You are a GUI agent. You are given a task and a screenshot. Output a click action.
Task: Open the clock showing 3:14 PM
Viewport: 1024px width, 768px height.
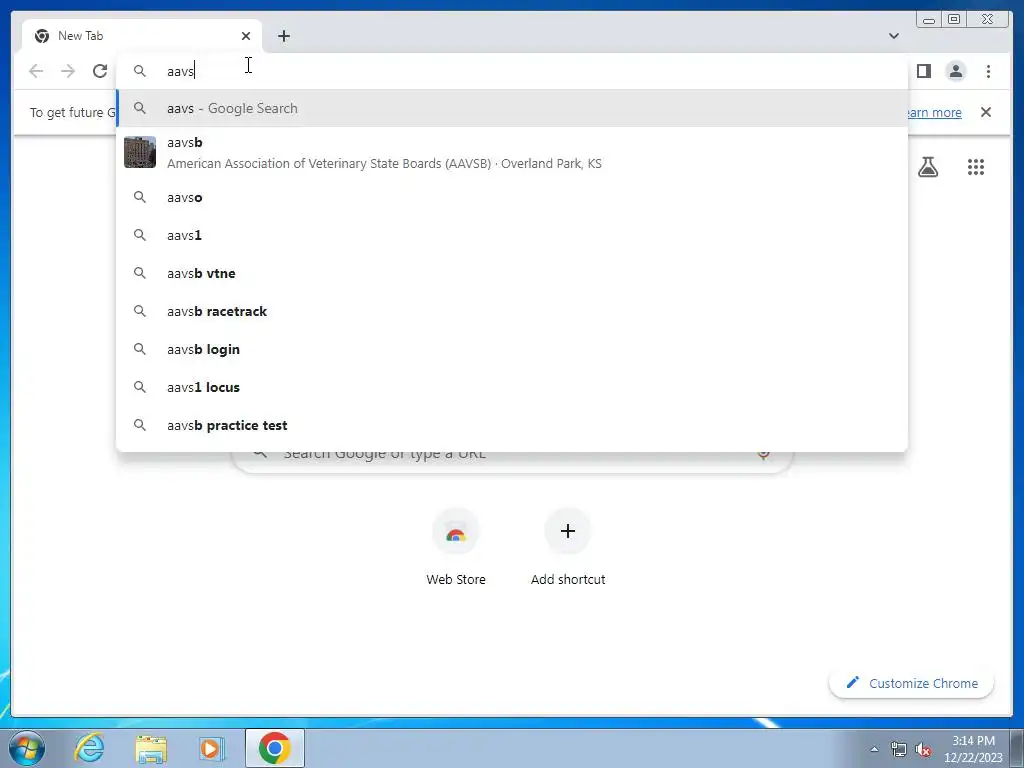[x=973, y=748]
